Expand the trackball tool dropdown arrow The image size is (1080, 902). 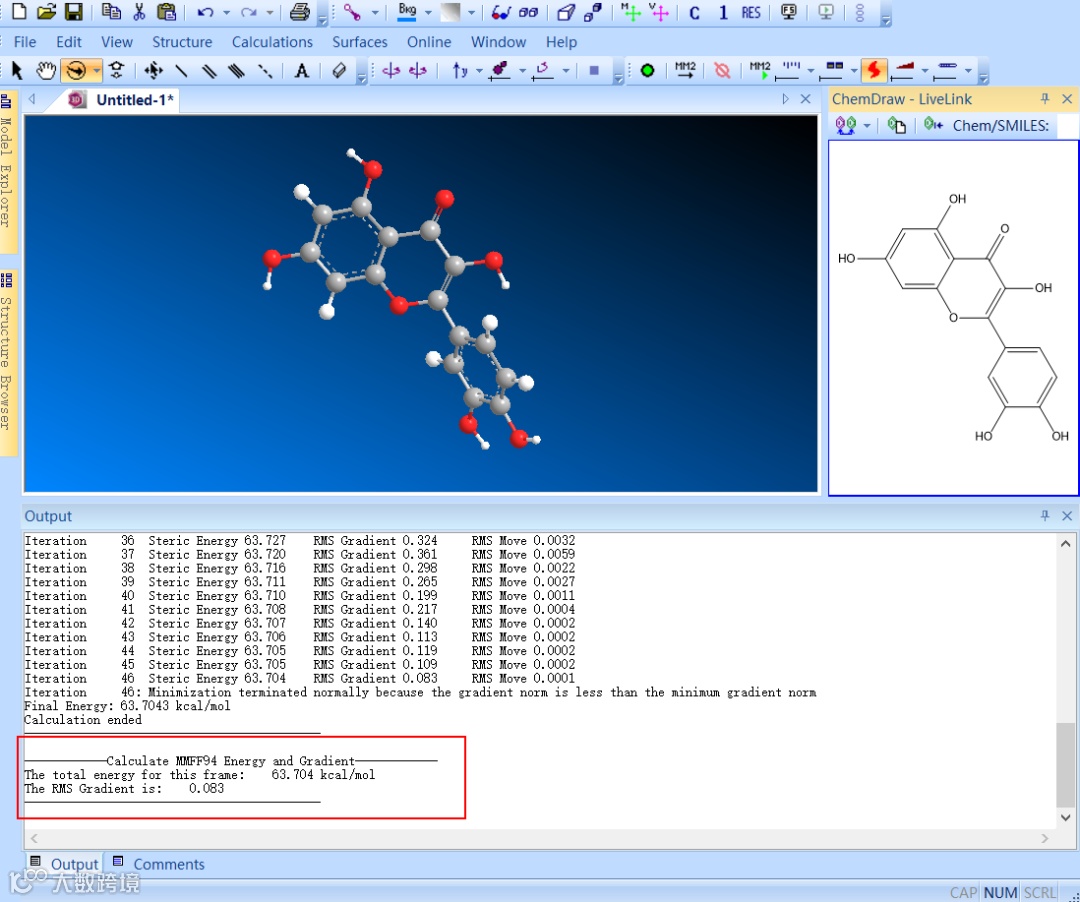(96, 70)
